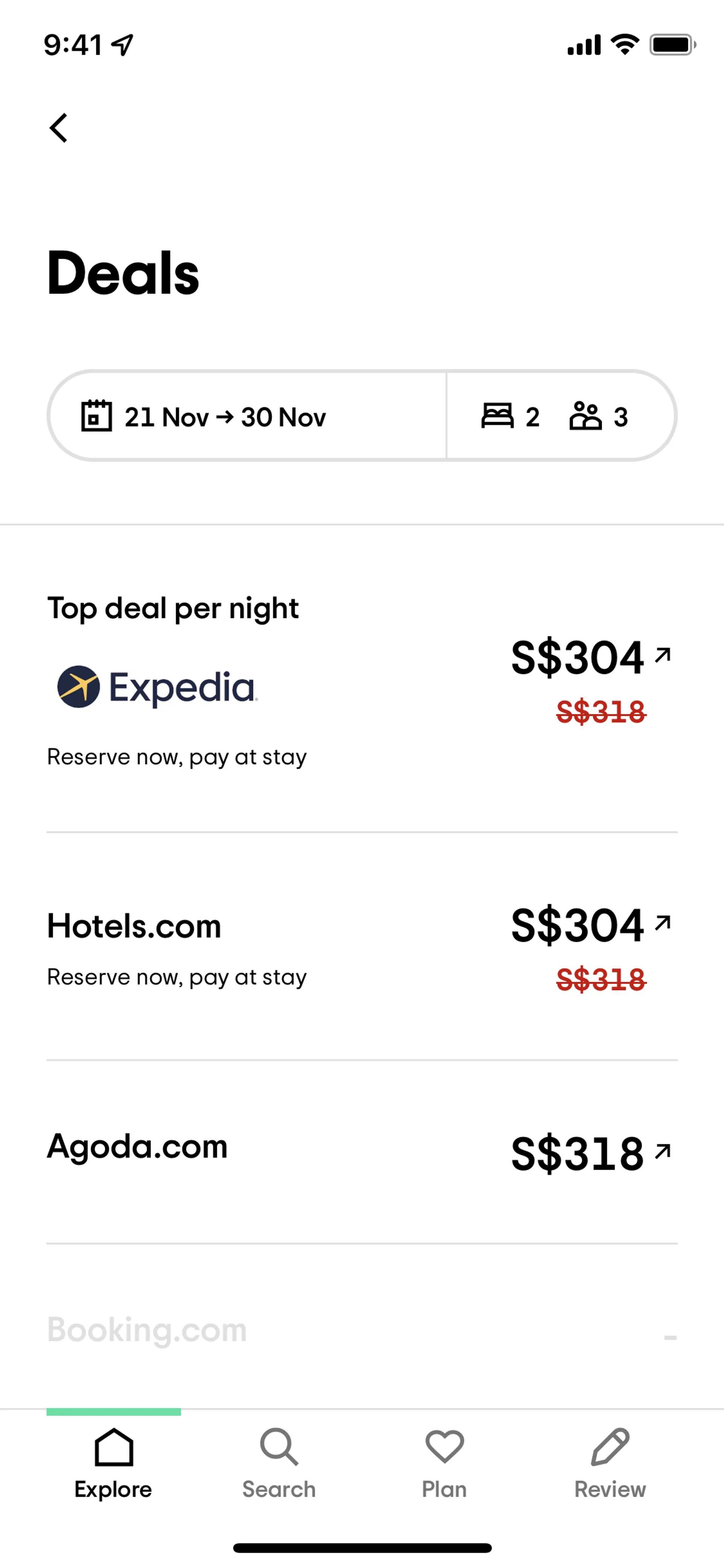Tap the guests people icon
Screen dimensions: 724x1568
point(585,416)
